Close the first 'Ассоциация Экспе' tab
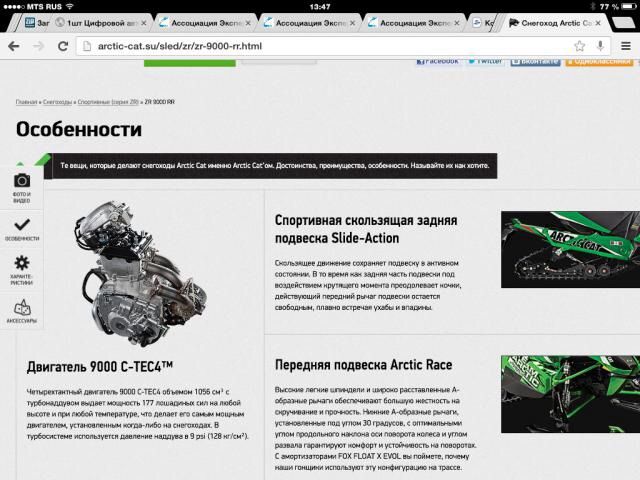Image resolution: width=640 pixels, height=480 pixels. tap(248, 23)
